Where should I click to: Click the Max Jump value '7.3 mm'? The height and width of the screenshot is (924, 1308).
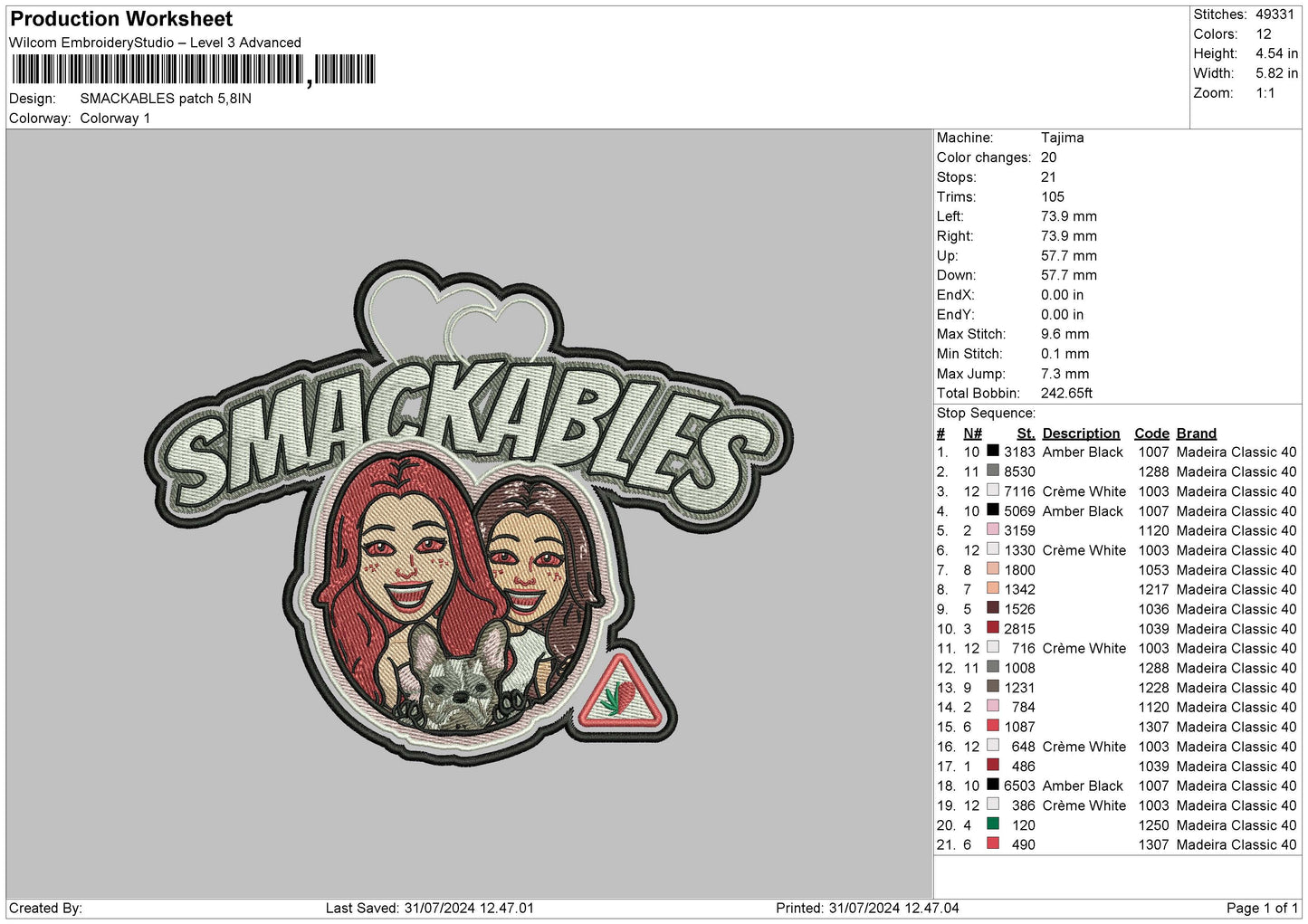click(1065, 374)
